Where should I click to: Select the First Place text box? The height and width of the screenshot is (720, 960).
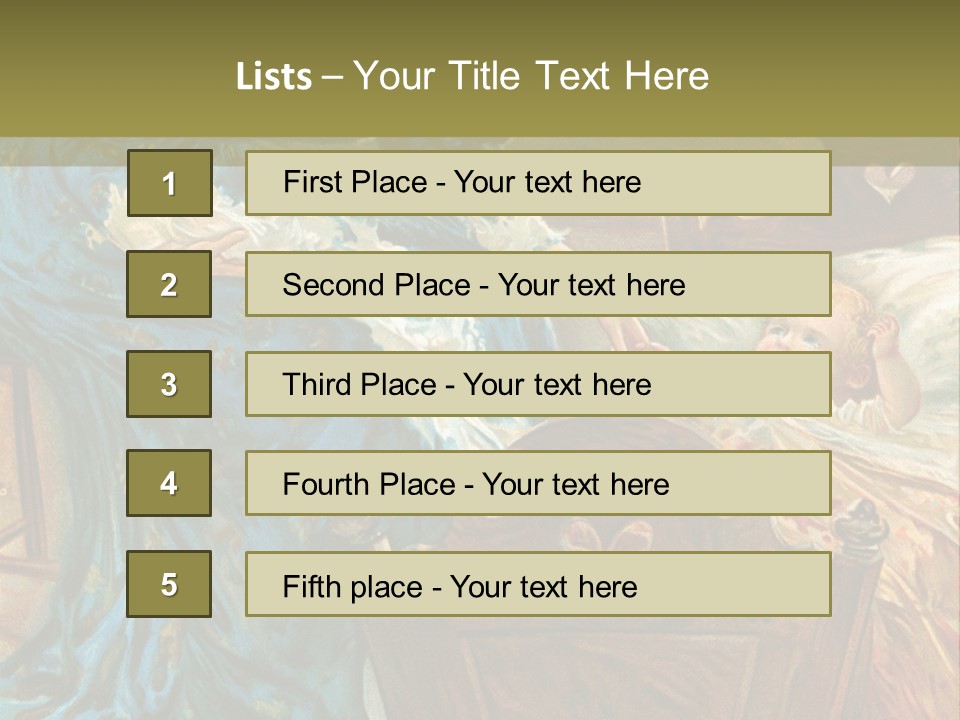coord(538,183)
